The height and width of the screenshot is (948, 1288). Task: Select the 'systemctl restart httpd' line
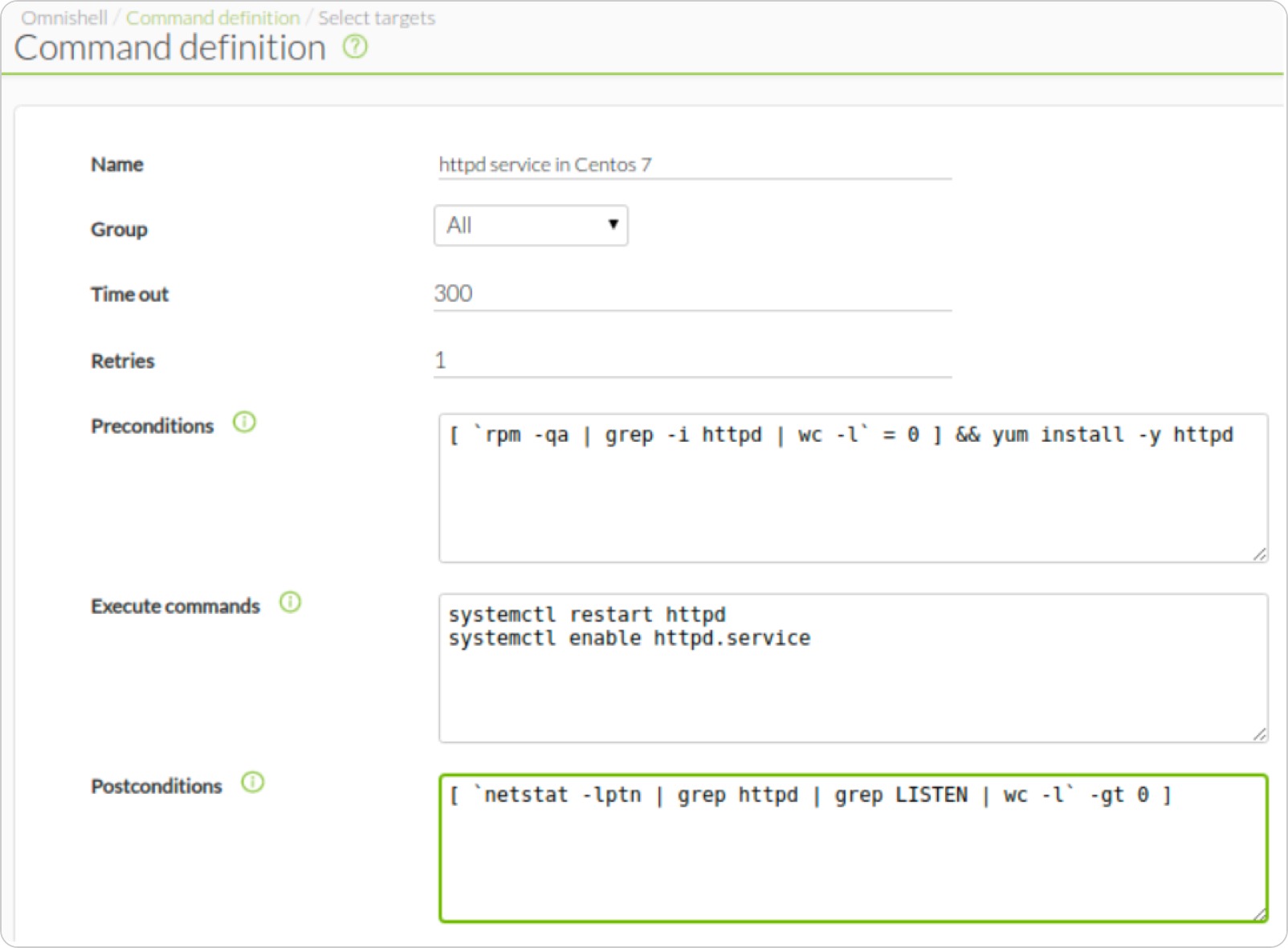(587, 615)
